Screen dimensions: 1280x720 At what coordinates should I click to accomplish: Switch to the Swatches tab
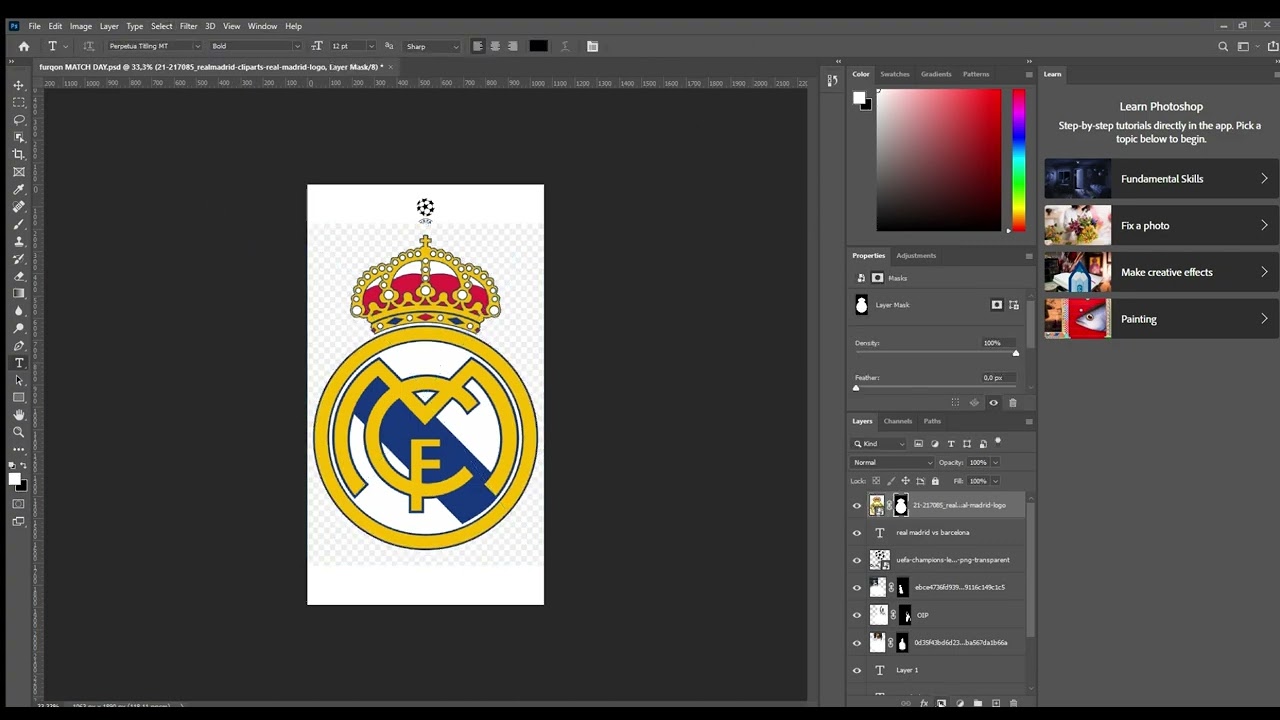click(x=895, y=74)
